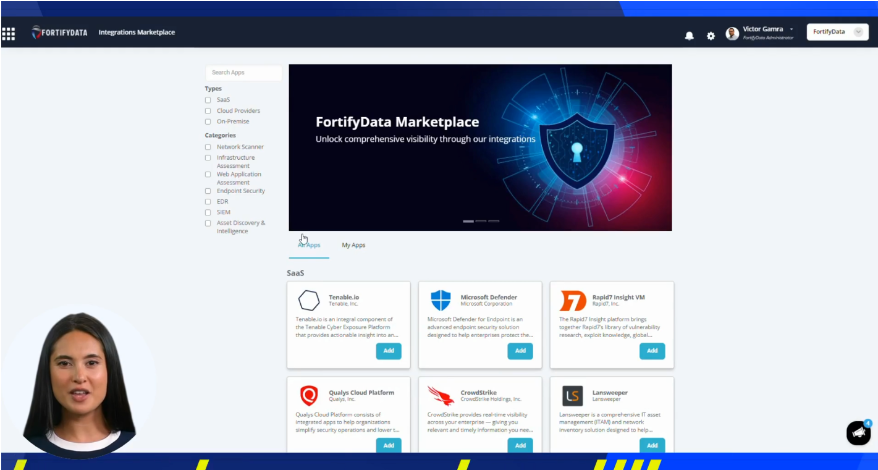
Task: Add the Lansweeper integration
Action: [652, 445]
